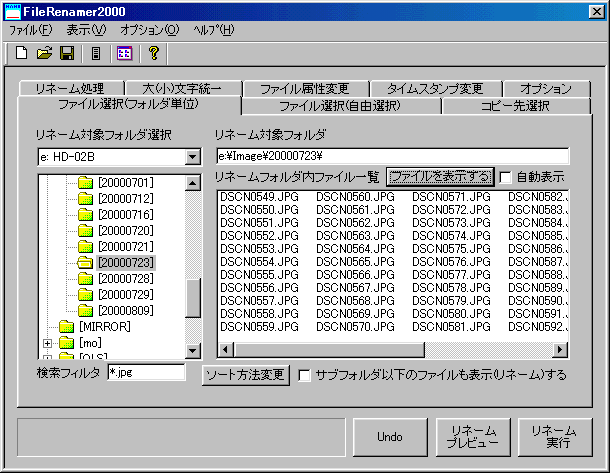This screenshot has height=473, width=610.
Task: Switch to the リネーム処理 tab
Action: pos(70,89)
